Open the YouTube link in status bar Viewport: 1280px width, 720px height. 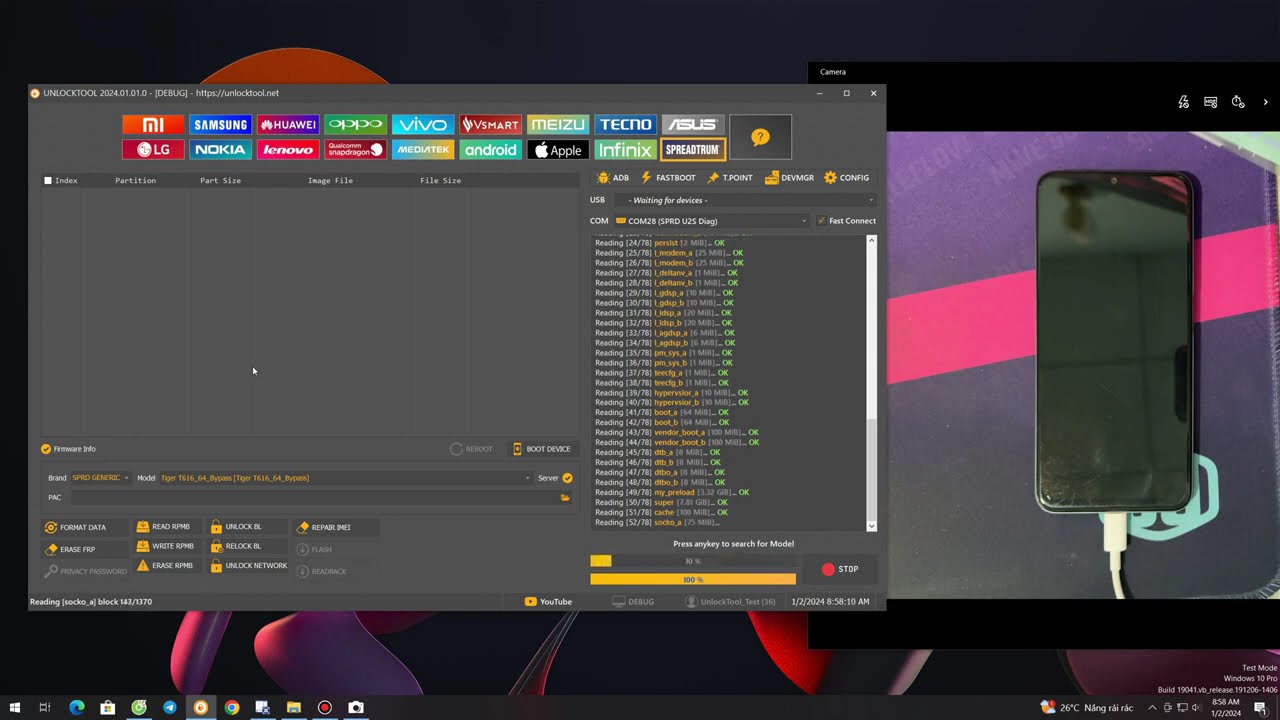[x=549, y=602]
